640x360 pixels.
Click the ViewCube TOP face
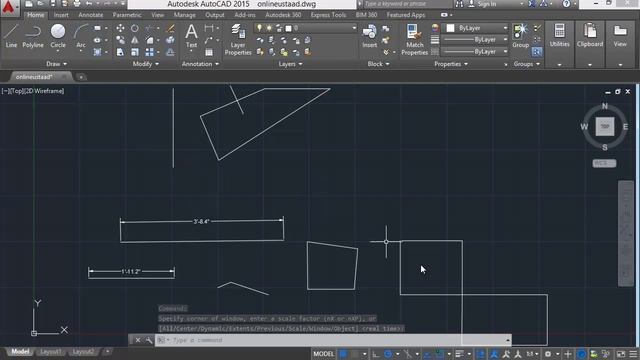[x=605, y=127]
